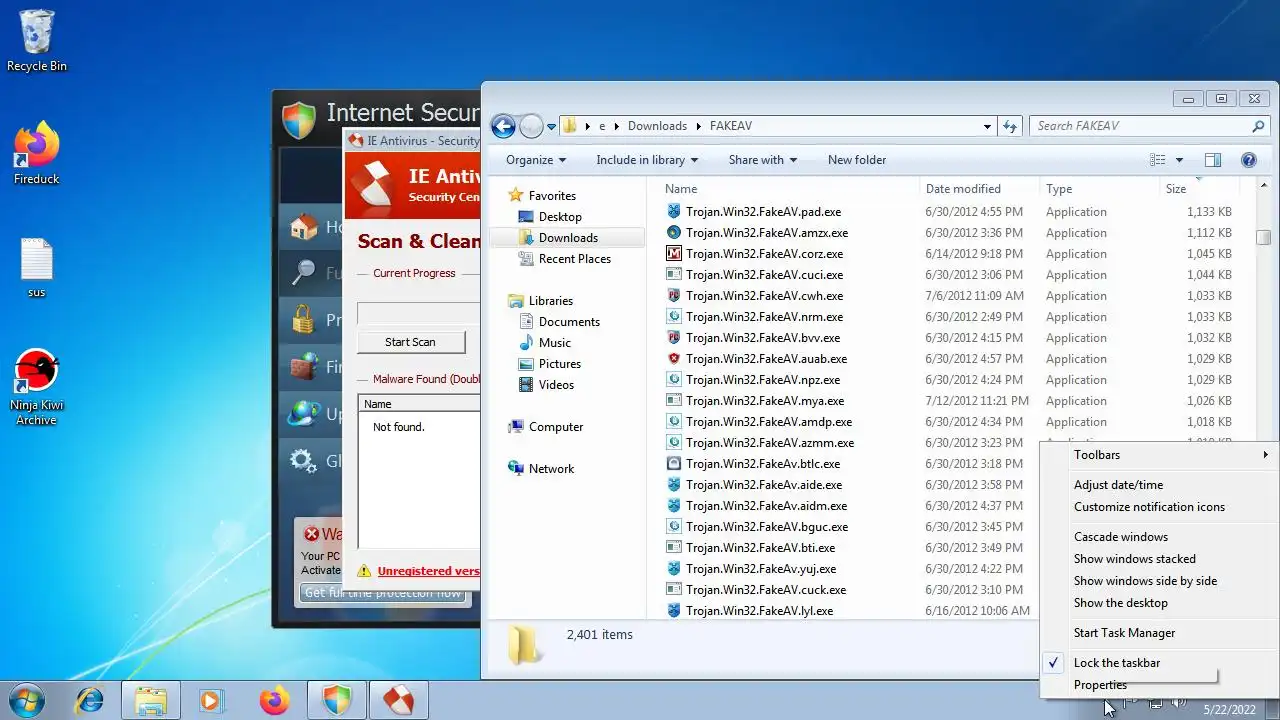1280x720 pixels.
Task: Choose Show windows side by side
Action: (1145, 581)
